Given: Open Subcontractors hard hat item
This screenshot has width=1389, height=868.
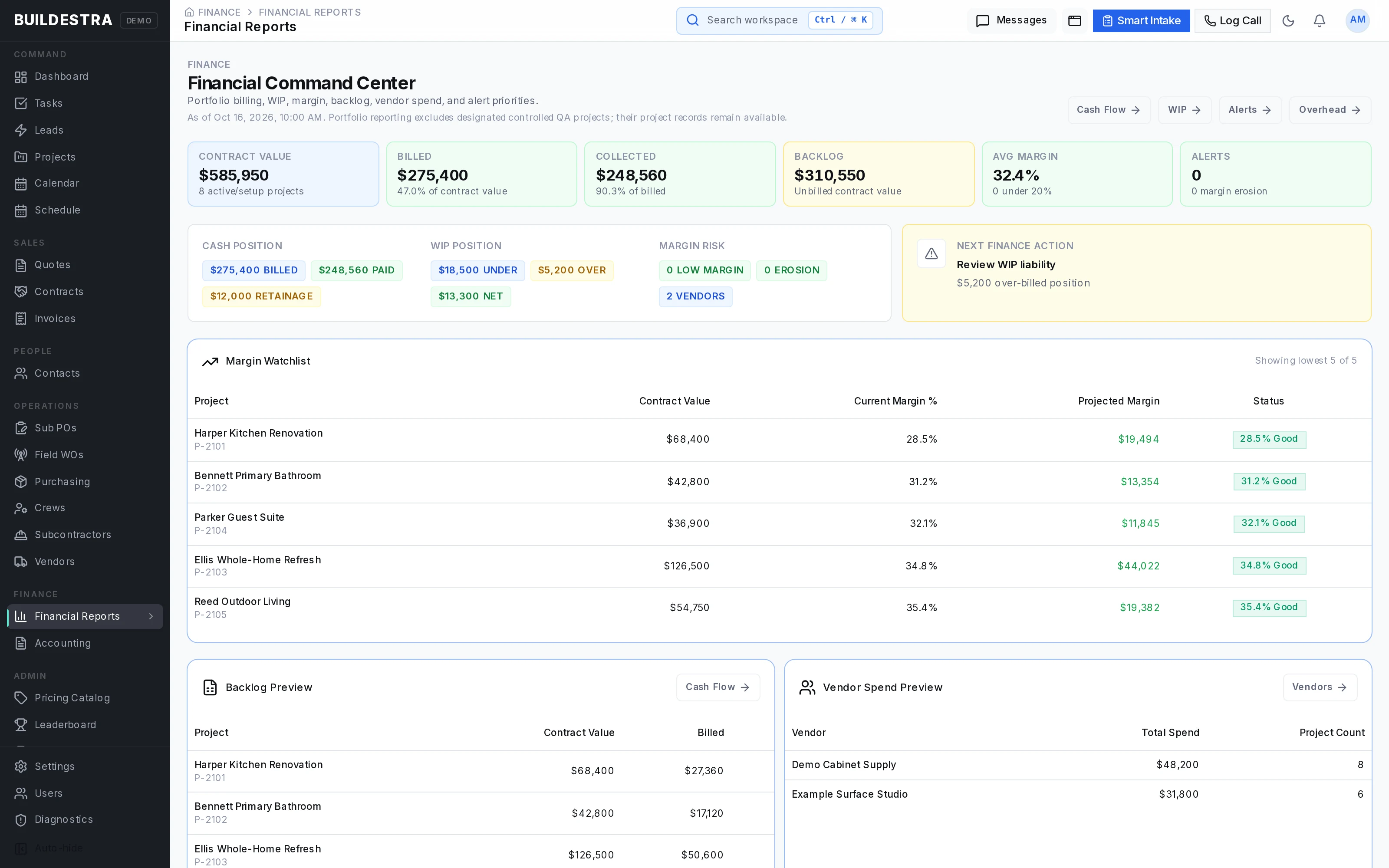Looking at the screenshot, I should (x=85, y=534).
